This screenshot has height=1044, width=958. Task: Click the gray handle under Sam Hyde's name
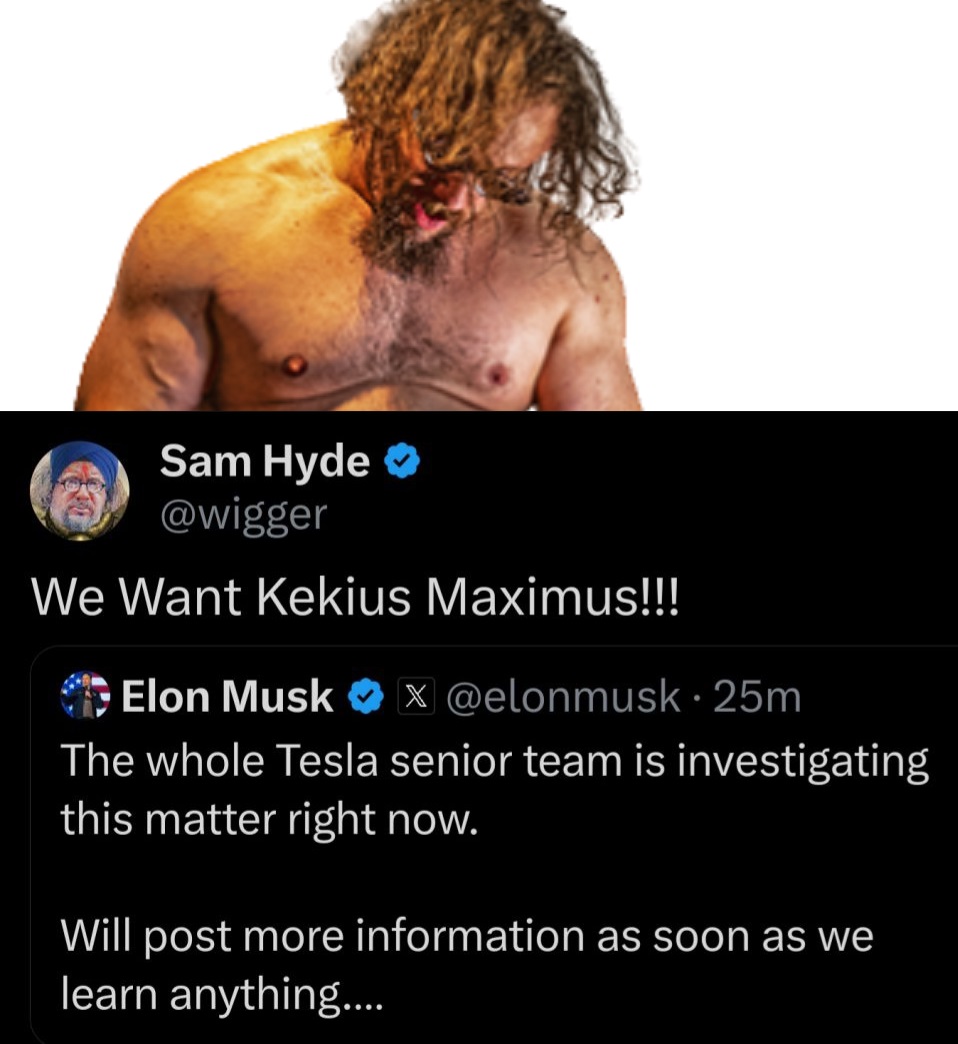click(x=244, y=515)
